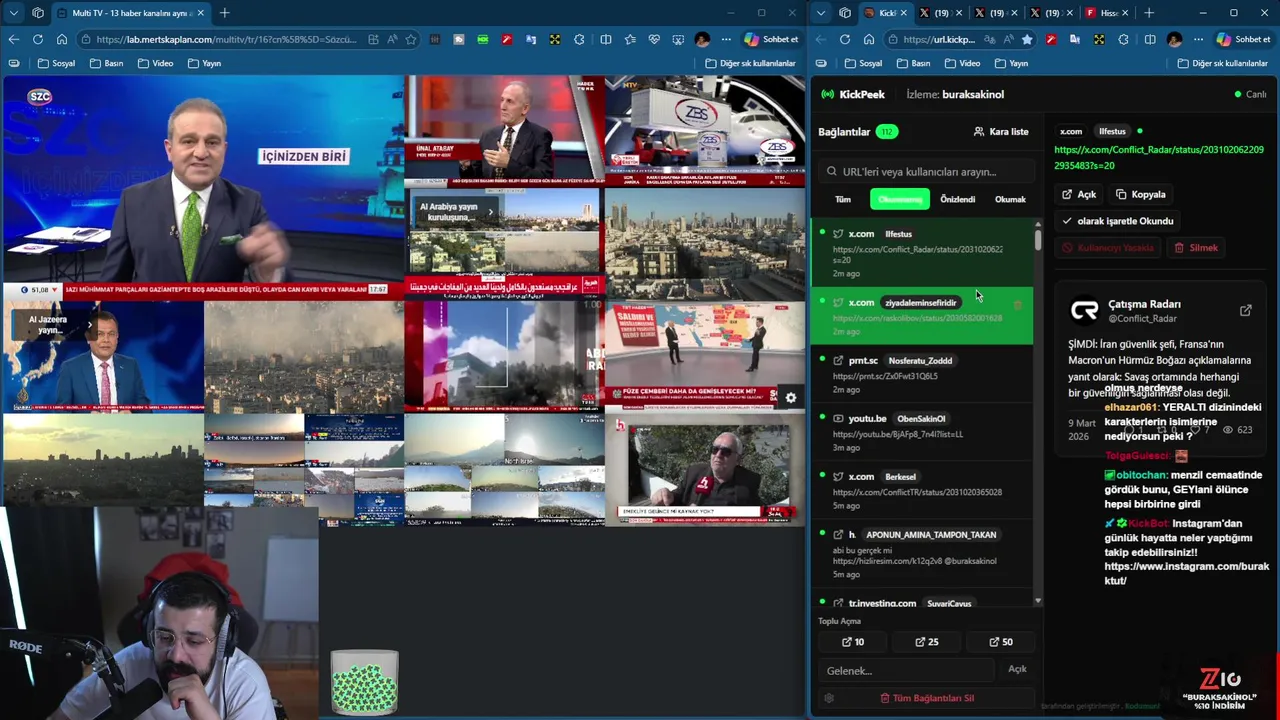Image resolution: width=1280 pixels, height=720 pixels.
Task: Open the tab search dropdown in the left browser
Action: [13, 13]
